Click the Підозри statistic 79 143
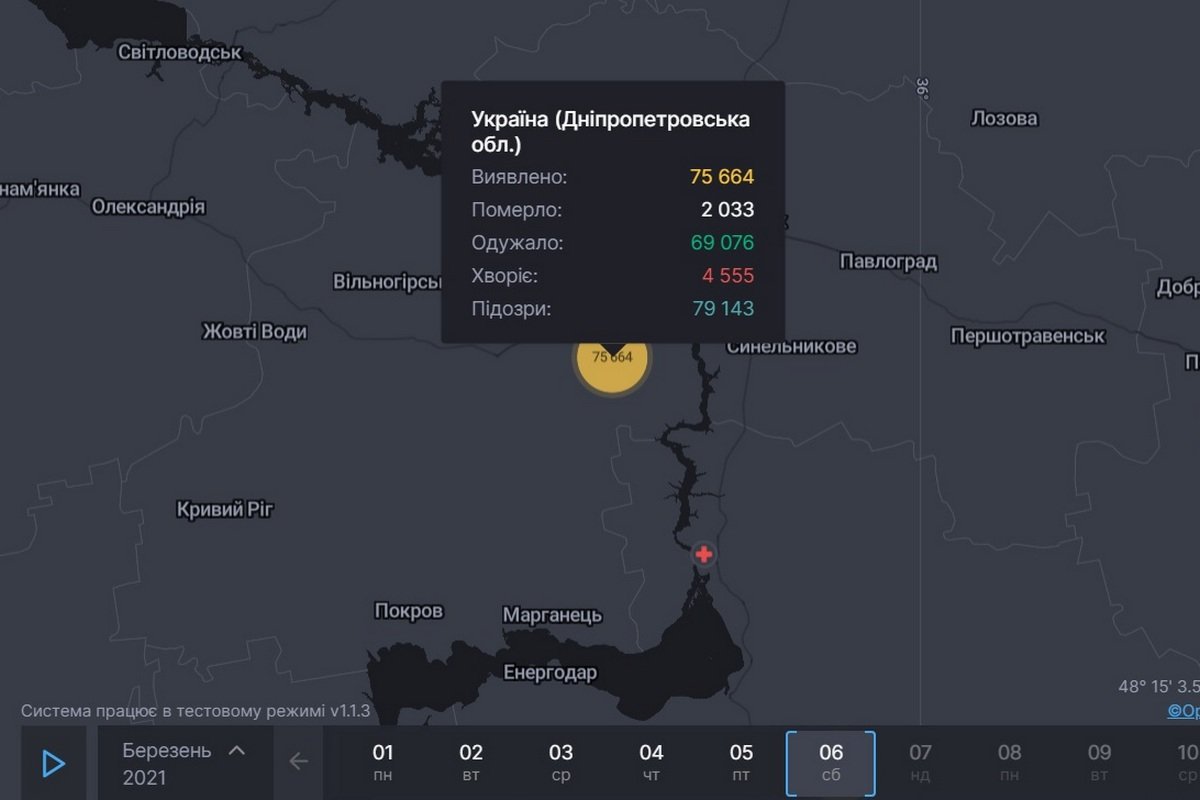1200x800 pixels. [x=723, y=308]
